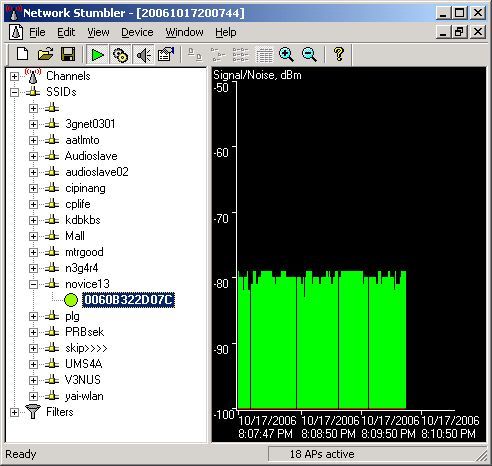Viewport: 492px width, 466px height.
Task: Zoom in with the magnifier plus icon
Action: click(286, 54)
